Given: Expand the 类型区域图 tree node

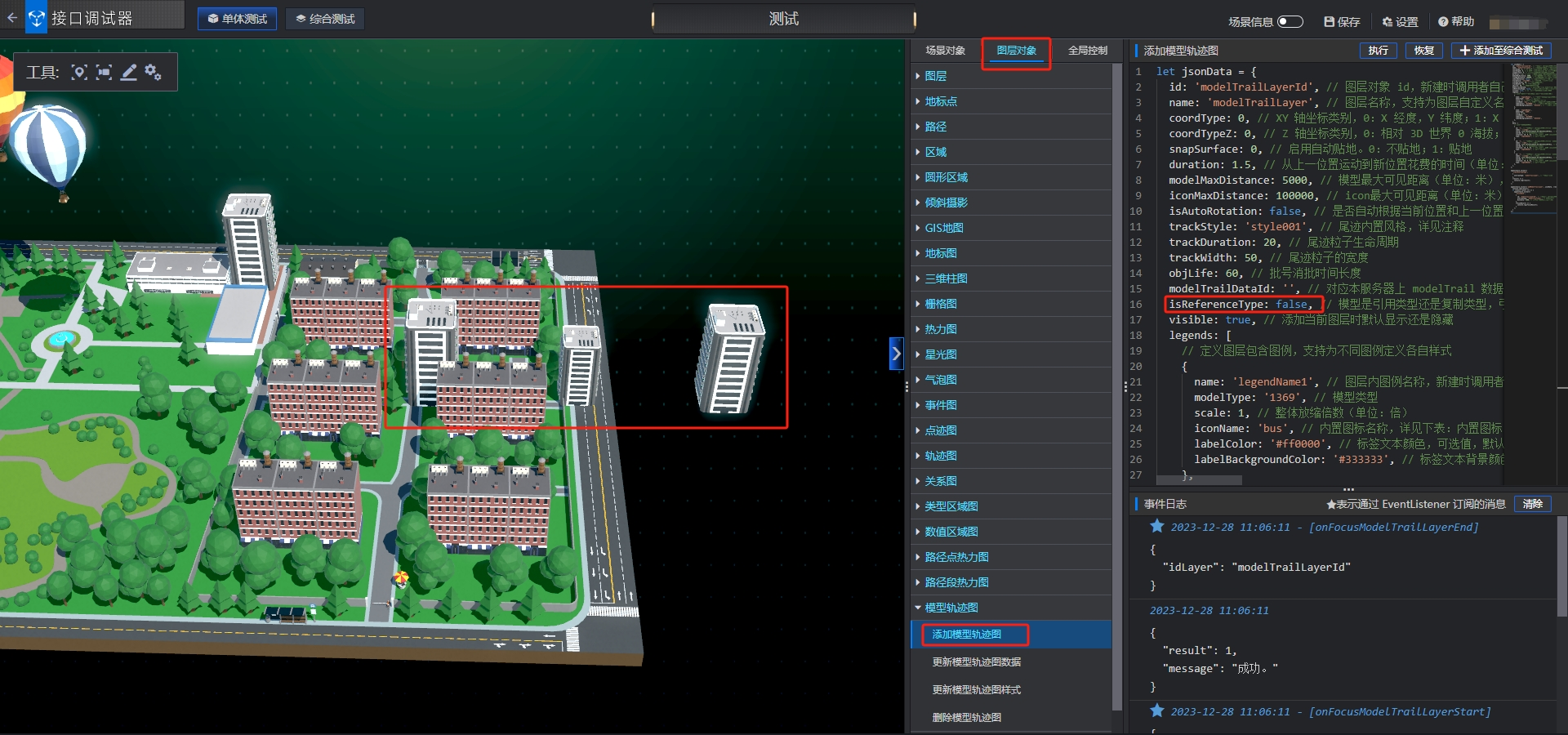Looking at the screenshot, I should 1011,506.
